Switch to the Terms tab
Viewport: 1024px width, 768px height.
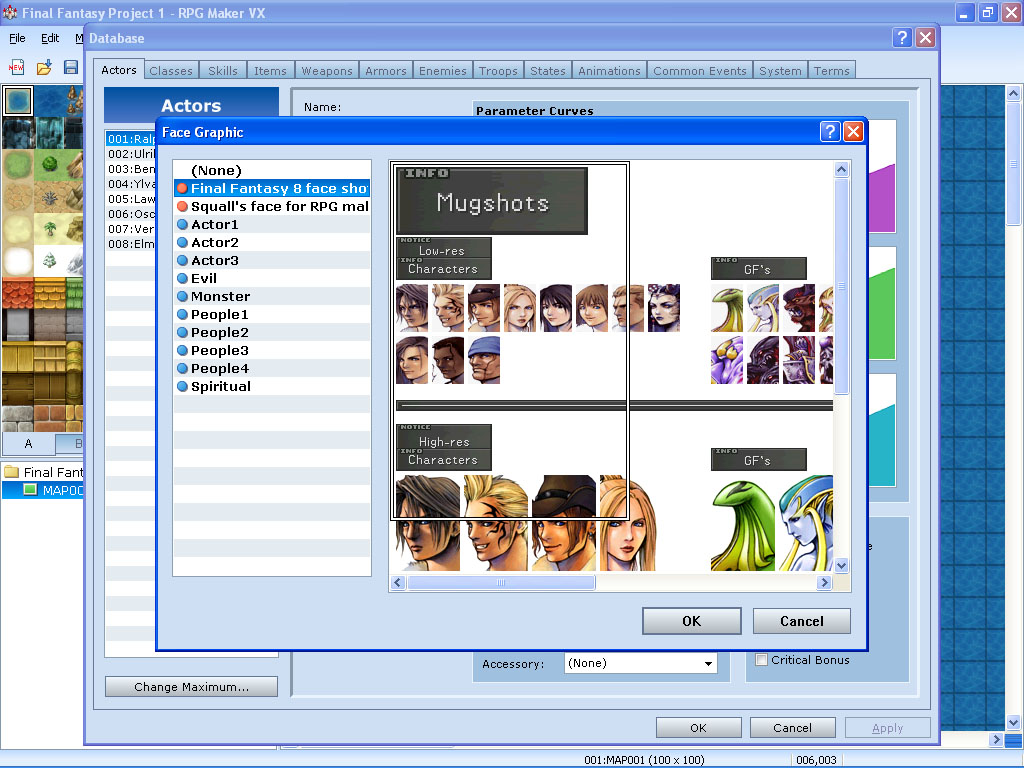(x=831, y=71)
